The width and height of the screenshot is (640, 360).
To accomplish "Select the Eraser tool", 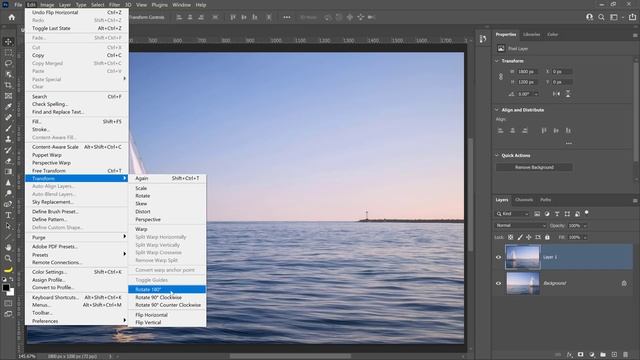I will click(8, 161).
